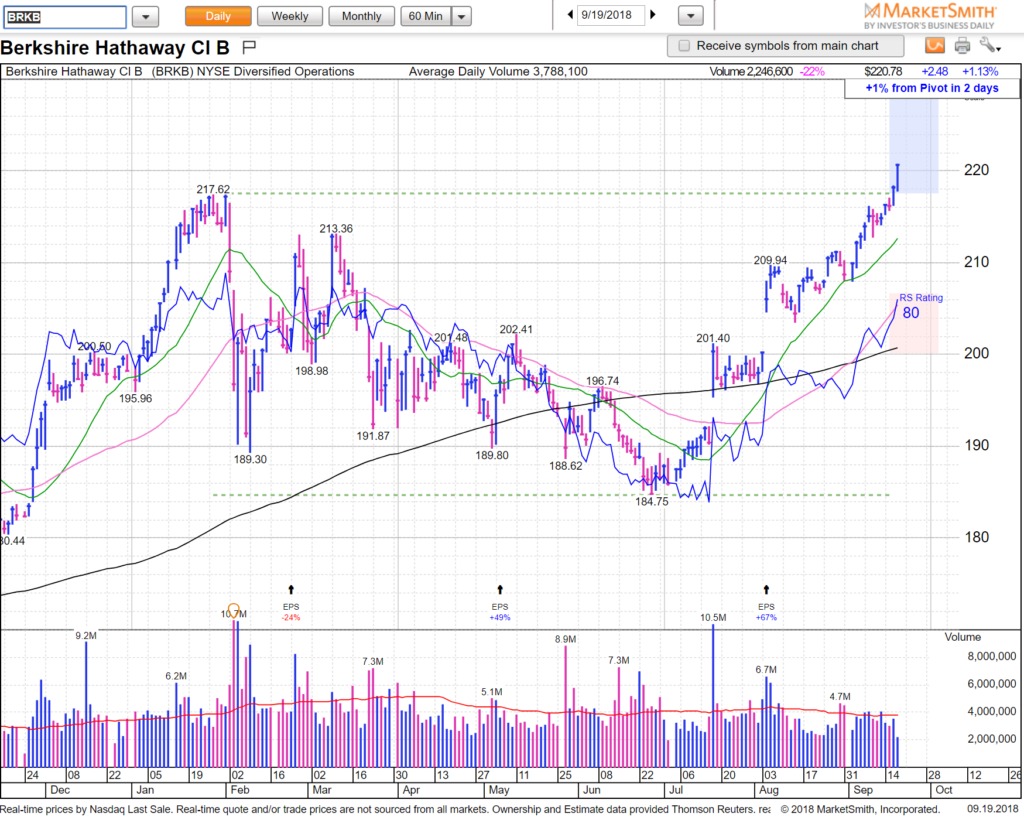Select Average Daily Volume 3,788,100 text
Viewport: 1024px width, 827px height.
point(498,72)
